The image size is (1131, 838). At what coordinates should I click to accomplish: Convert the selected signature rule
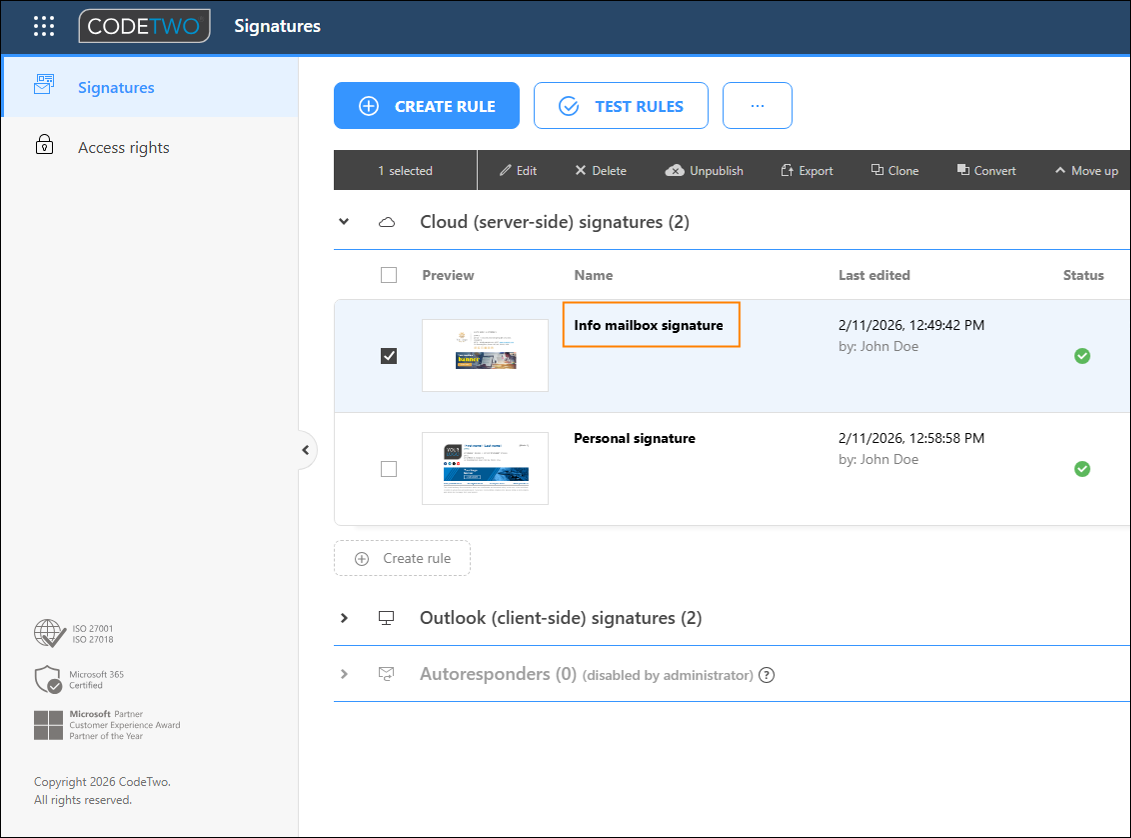pyautogui.click(x=986, y=171)
